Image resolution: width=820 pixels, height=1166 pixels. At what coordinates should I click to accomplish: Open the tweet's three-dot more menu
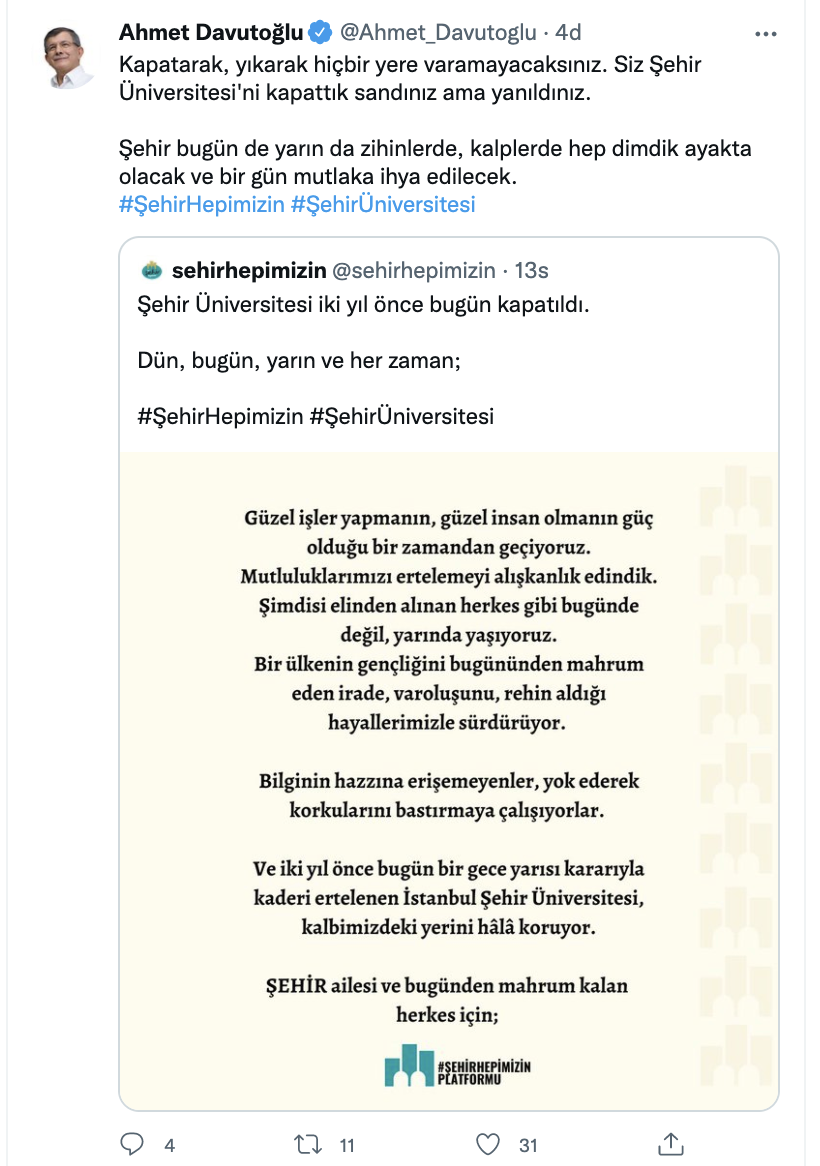tap(765, 34)
